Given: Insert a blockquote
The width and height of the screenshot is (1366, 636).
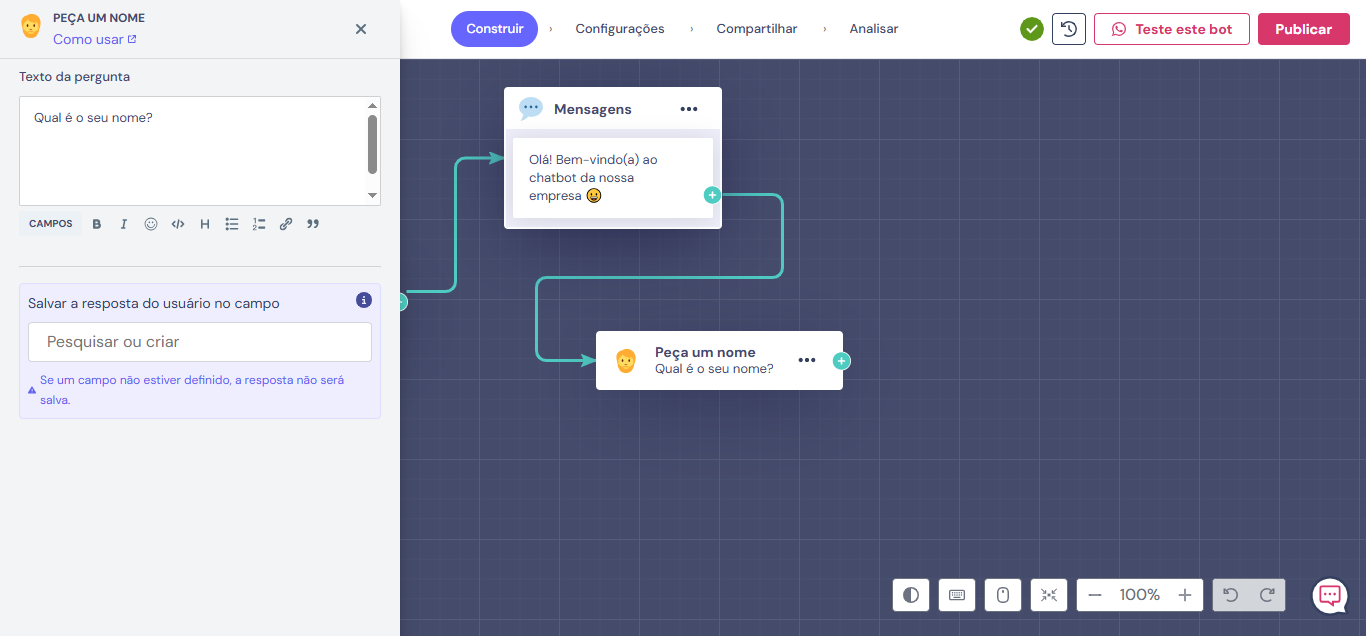Looking at the screenshot, I should coord(313,224).
